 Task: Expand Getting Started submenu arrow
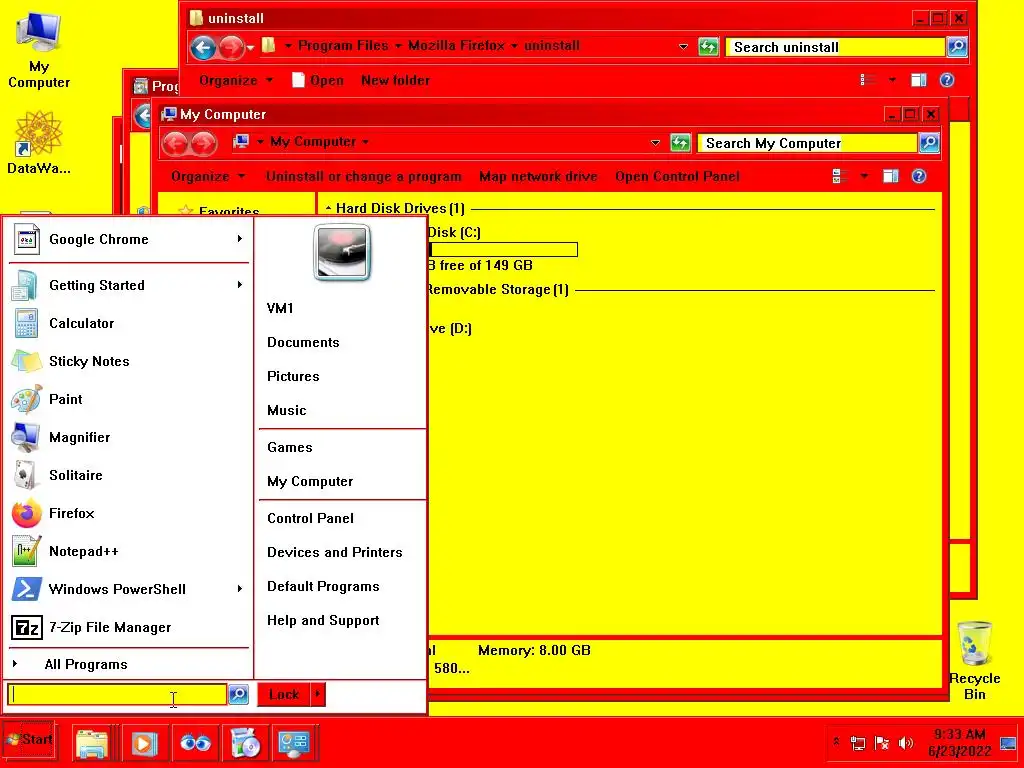coord(240,285)
